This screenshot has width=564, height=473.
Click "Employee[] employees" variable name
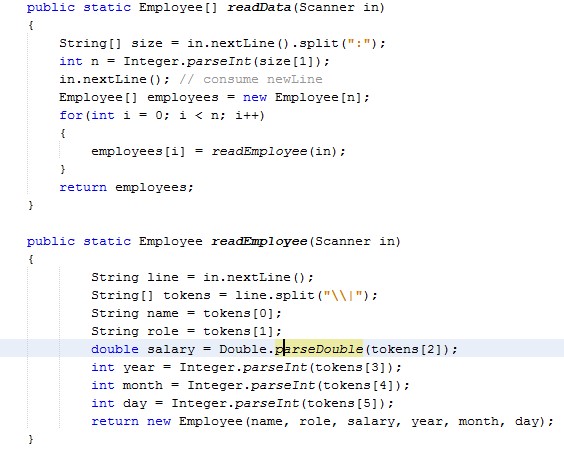point(183,97)
